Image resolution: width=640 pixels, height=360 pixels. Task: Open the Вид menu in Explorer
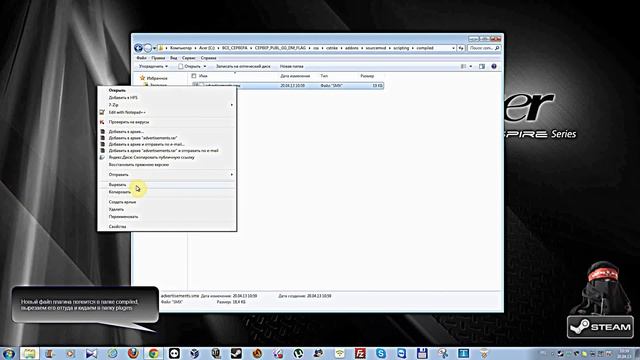pyautogui.click(x=173, y=58)
